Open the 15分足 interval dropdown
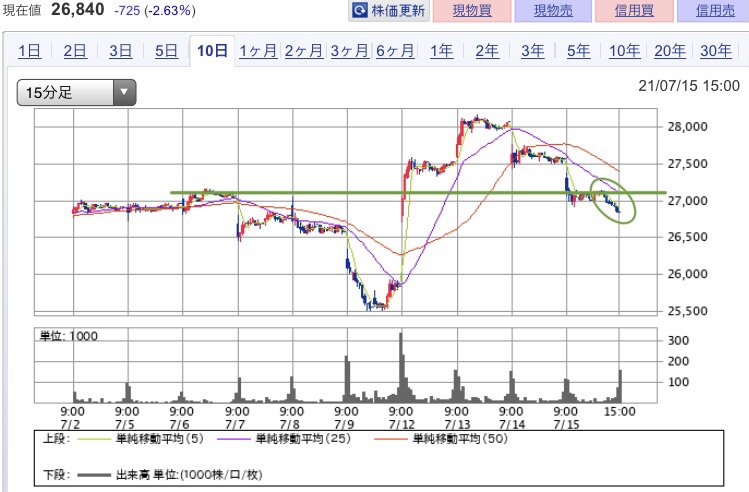This screenshot has height=492, width=749. click(76, 93)
